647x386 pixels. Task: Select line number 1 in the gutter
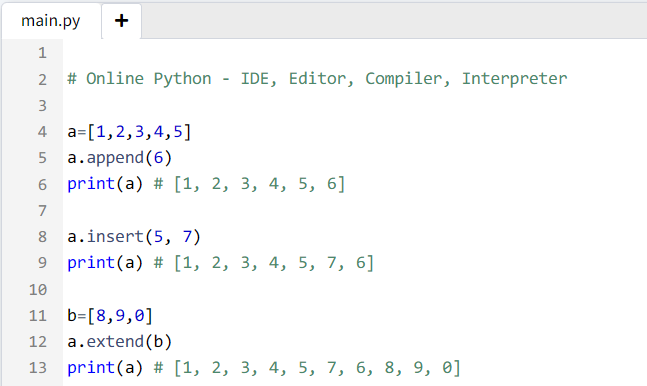[x=42, y=53]
